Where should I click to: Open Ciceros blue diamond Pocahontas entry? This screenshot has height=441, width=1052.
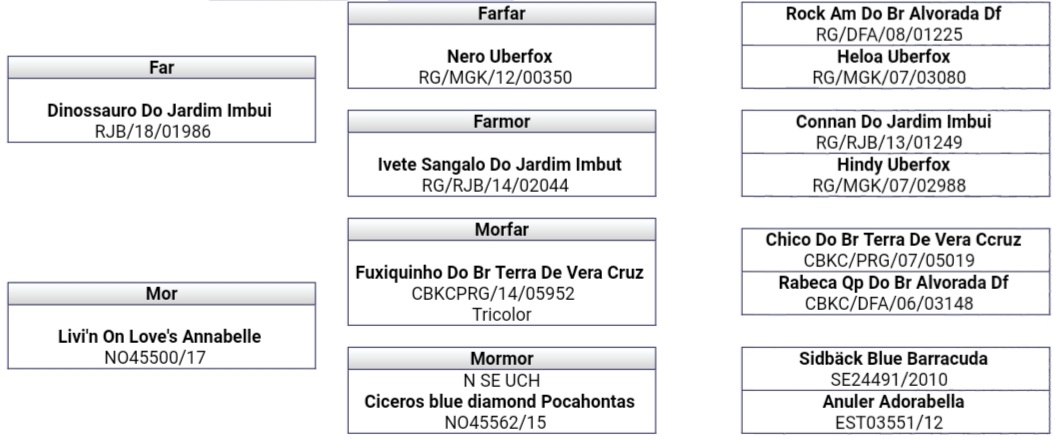click(500, 402)
